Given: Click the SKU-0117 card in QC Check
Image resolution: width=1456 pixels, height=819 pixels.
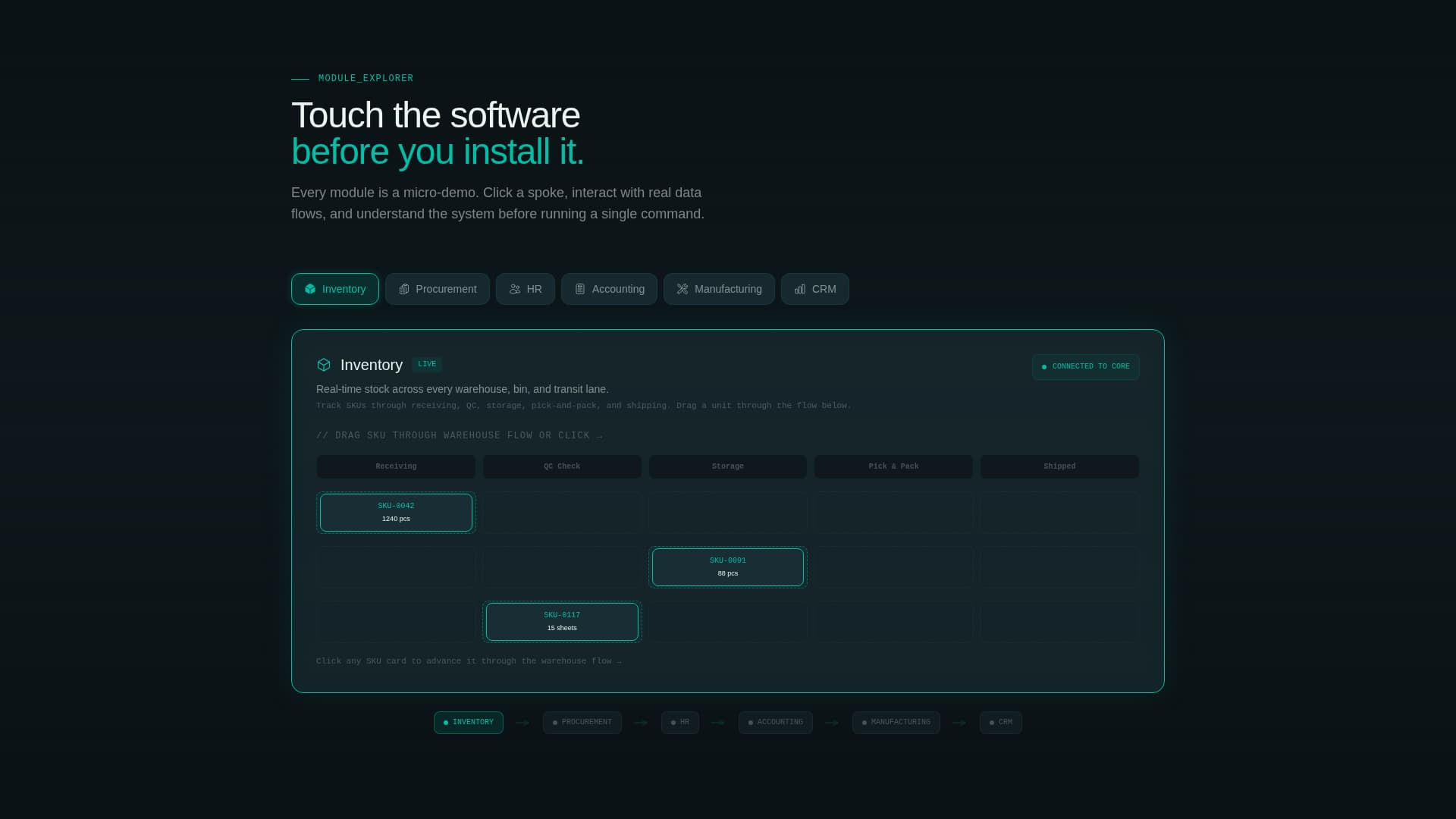Looking at the screenshot, I should [562, 622].
